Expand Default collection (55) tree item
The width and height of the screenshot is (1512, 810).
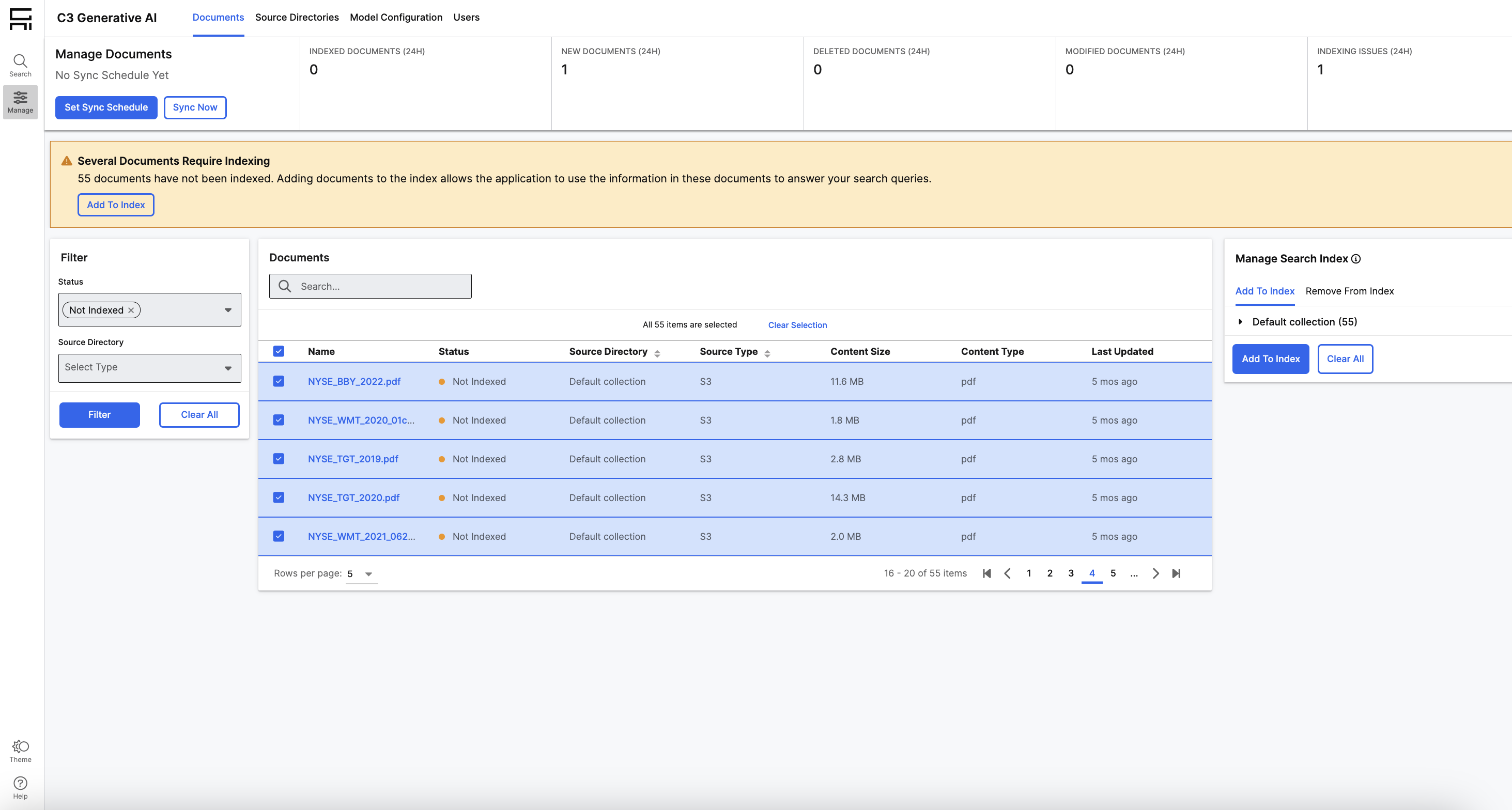1240,322
